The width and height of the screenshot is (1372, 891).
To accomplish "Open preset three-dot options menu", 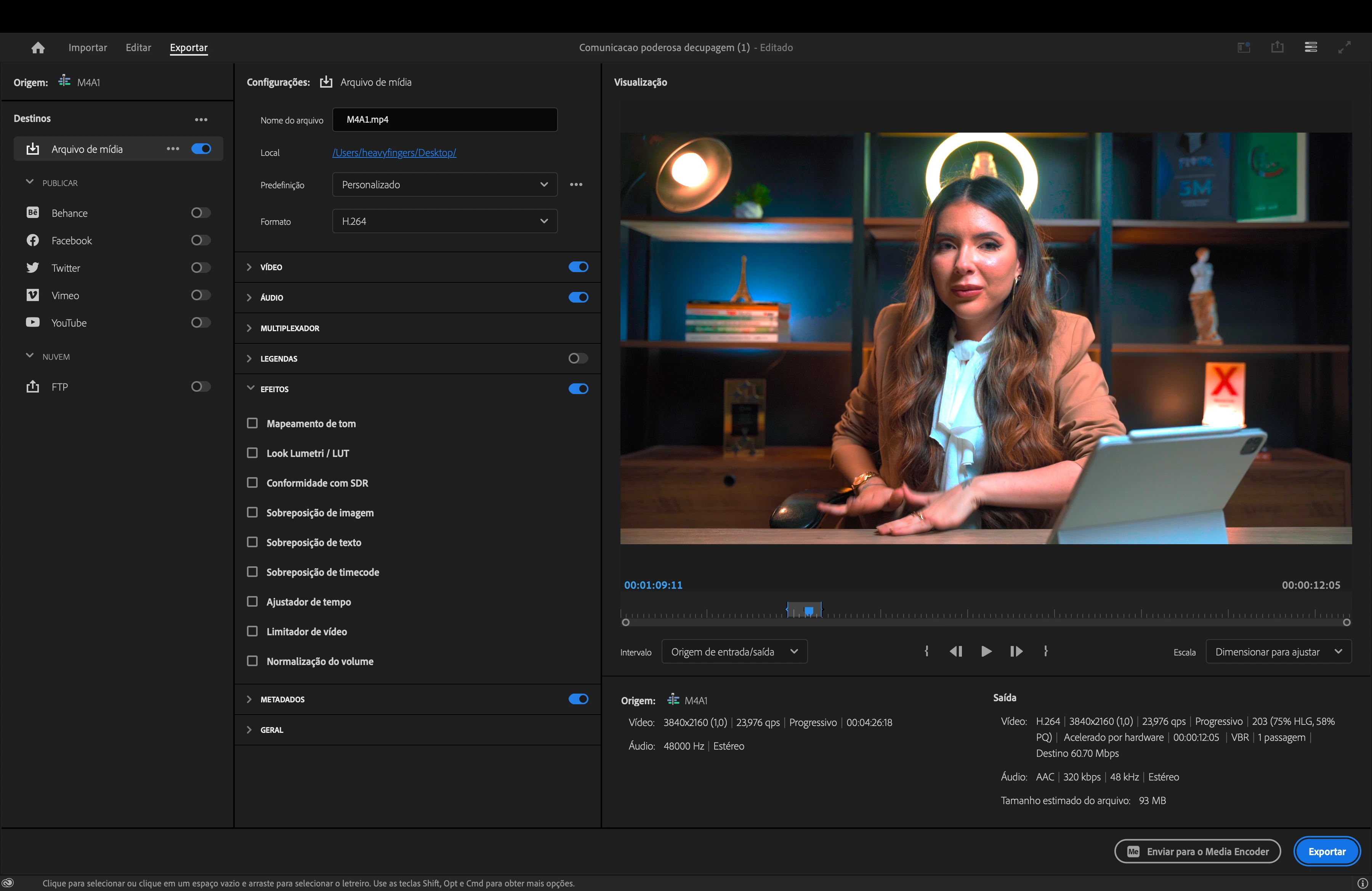I will point(576,184).
